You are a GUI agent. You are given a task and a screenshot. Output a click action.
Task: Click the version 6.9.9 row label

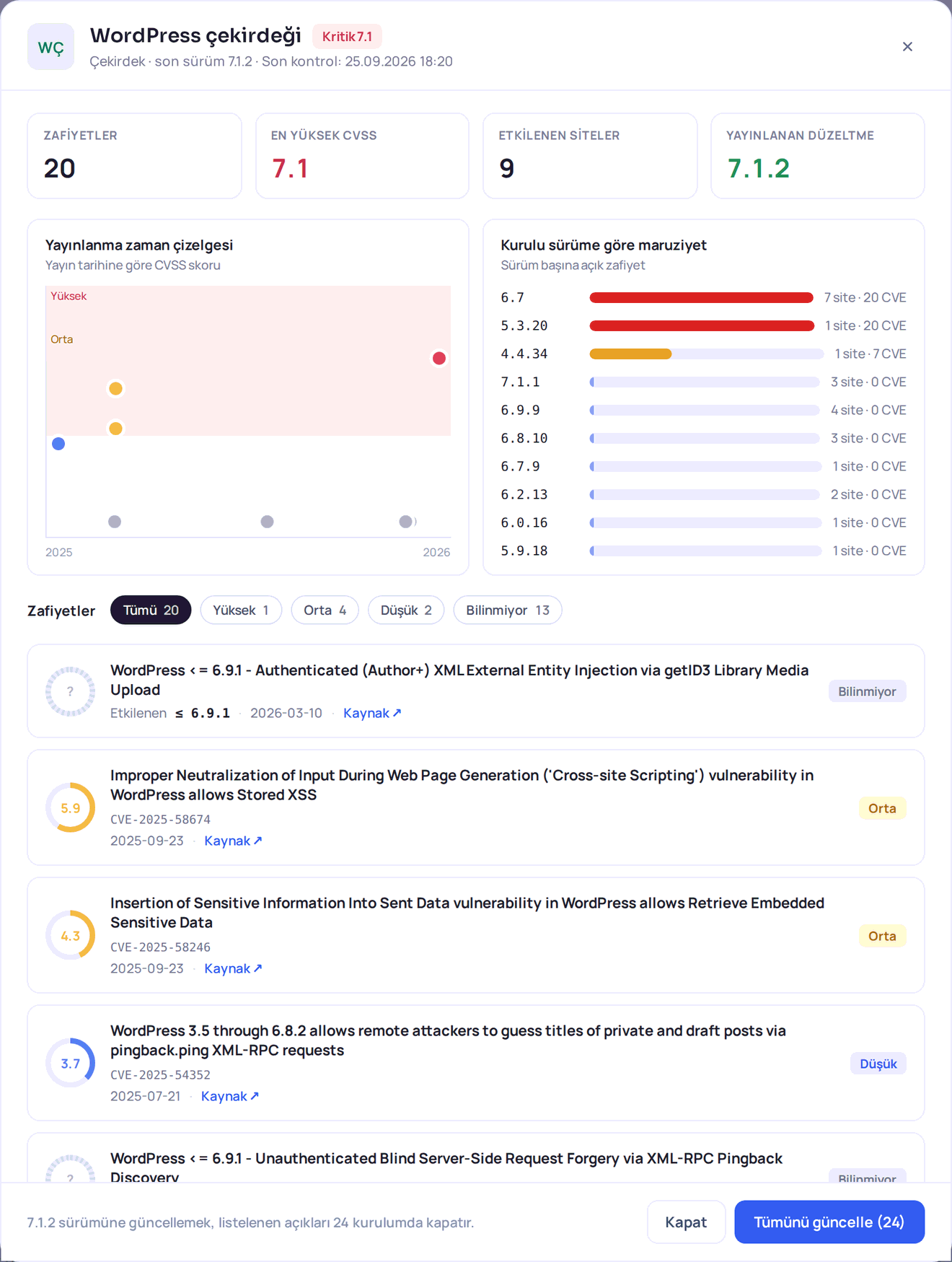(x=520, y=410)
